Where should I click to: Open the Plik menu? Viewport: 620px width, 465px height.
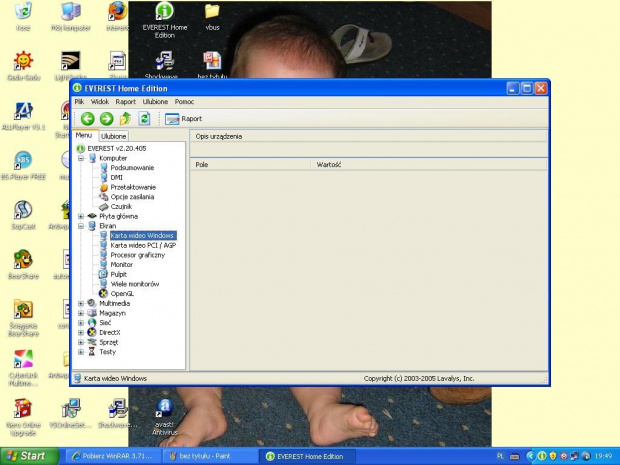pos(79,102)
